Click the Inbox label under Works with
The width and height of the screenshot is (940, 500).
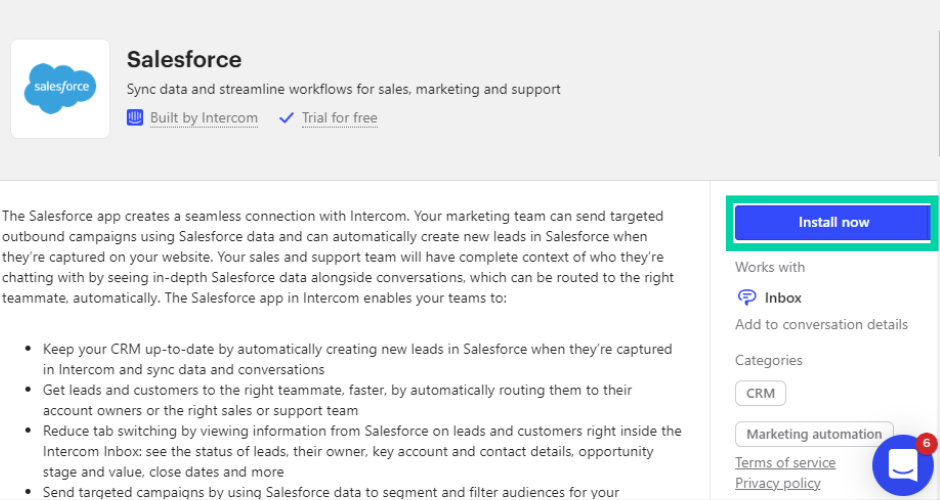click(783, 297)
